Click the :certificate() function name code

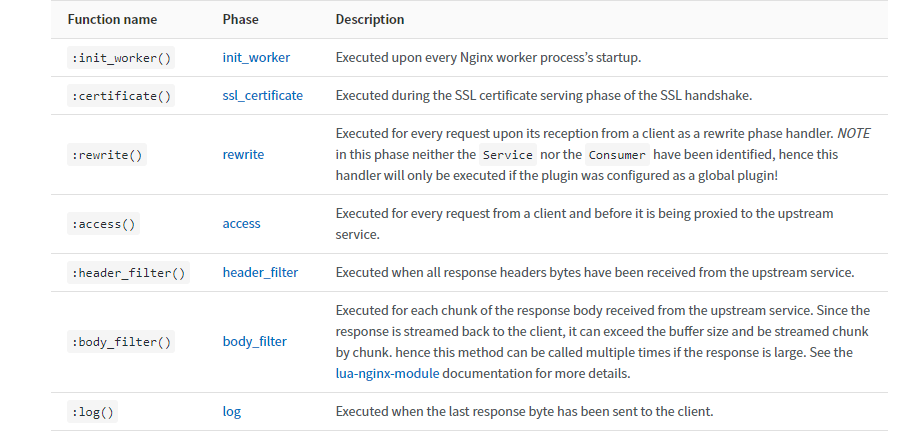[x=121, y=96]
